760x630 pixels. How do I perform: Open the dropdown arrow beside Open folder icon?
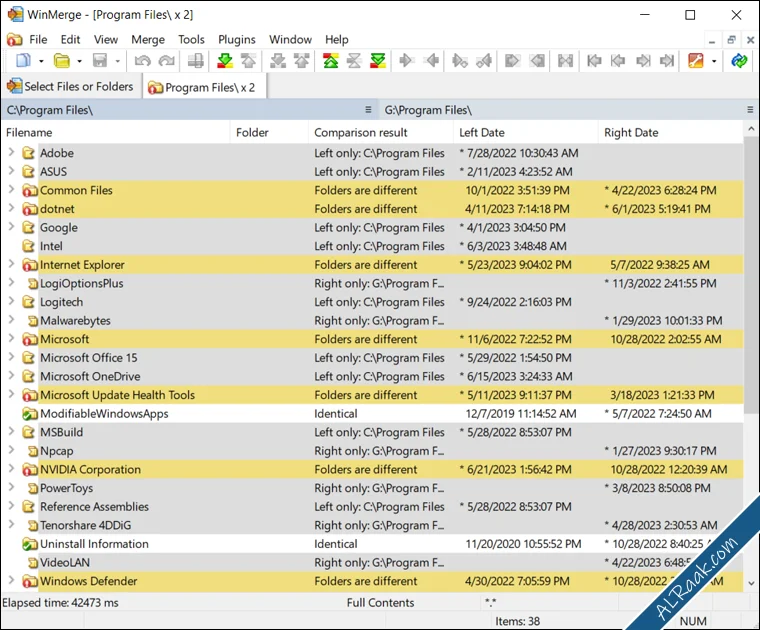[x=79, y=61]
